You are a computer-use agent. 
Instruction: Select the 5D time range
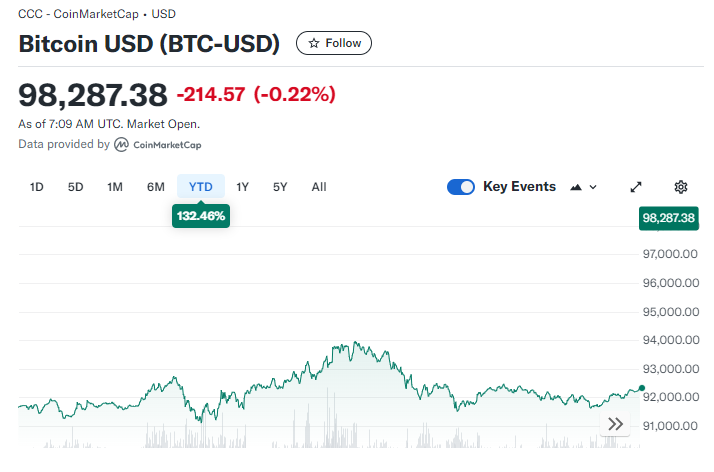tap(76, 187)
